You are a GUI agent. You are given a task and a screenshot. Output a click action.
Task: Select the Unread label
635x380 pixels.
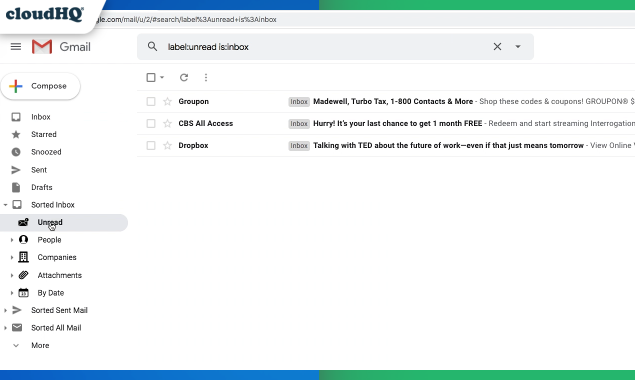[50, 222]
